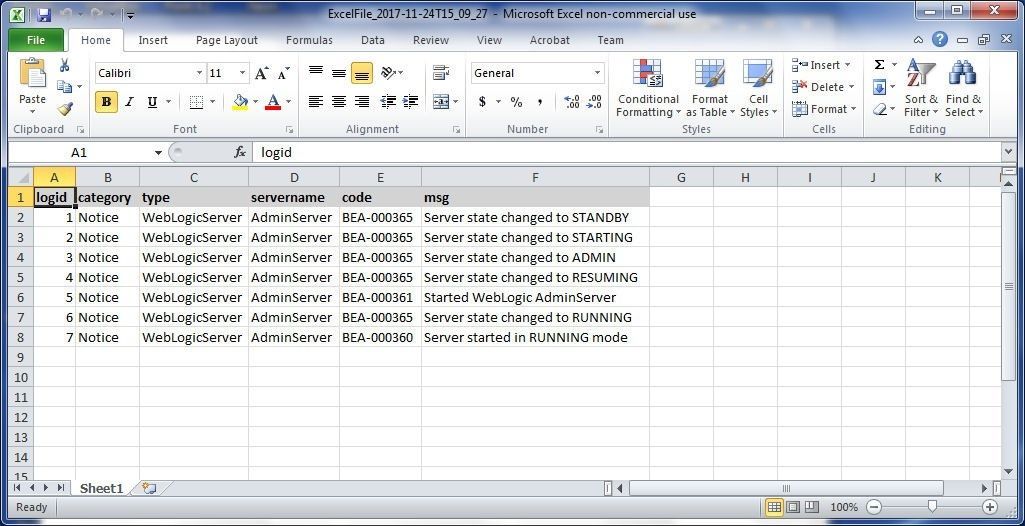Click Save icon in Quick Access toolbar

[44, 14]
